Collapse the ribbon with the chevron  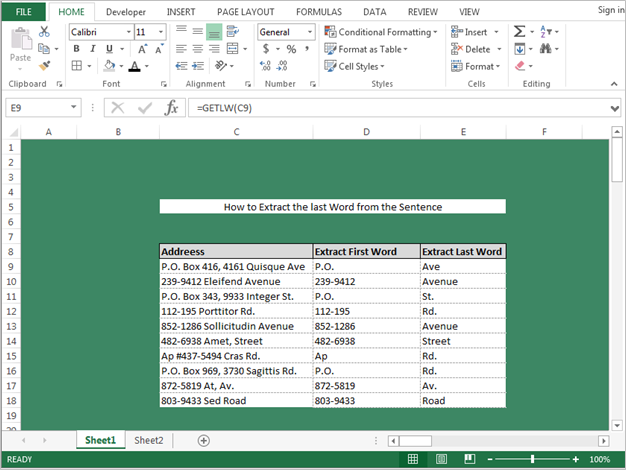614,84
